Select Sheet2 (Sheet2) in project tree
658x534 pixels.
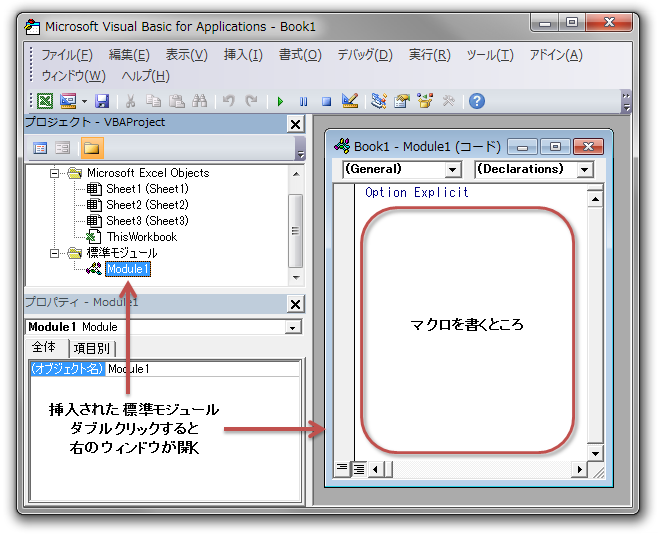pyautogui.click(x=147, y=205)
